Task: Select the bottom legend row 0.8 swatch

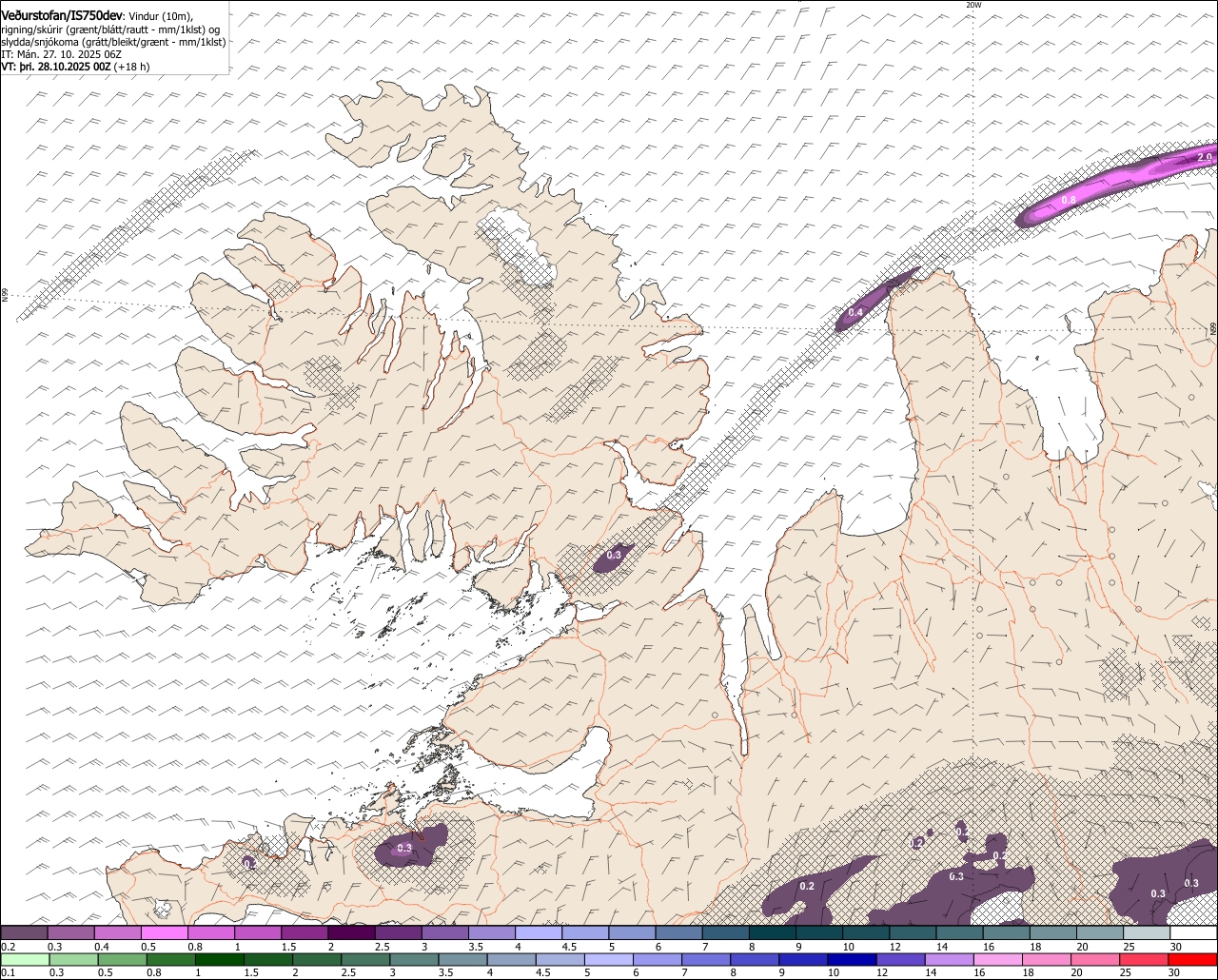Action: click(x=171, y=960)
